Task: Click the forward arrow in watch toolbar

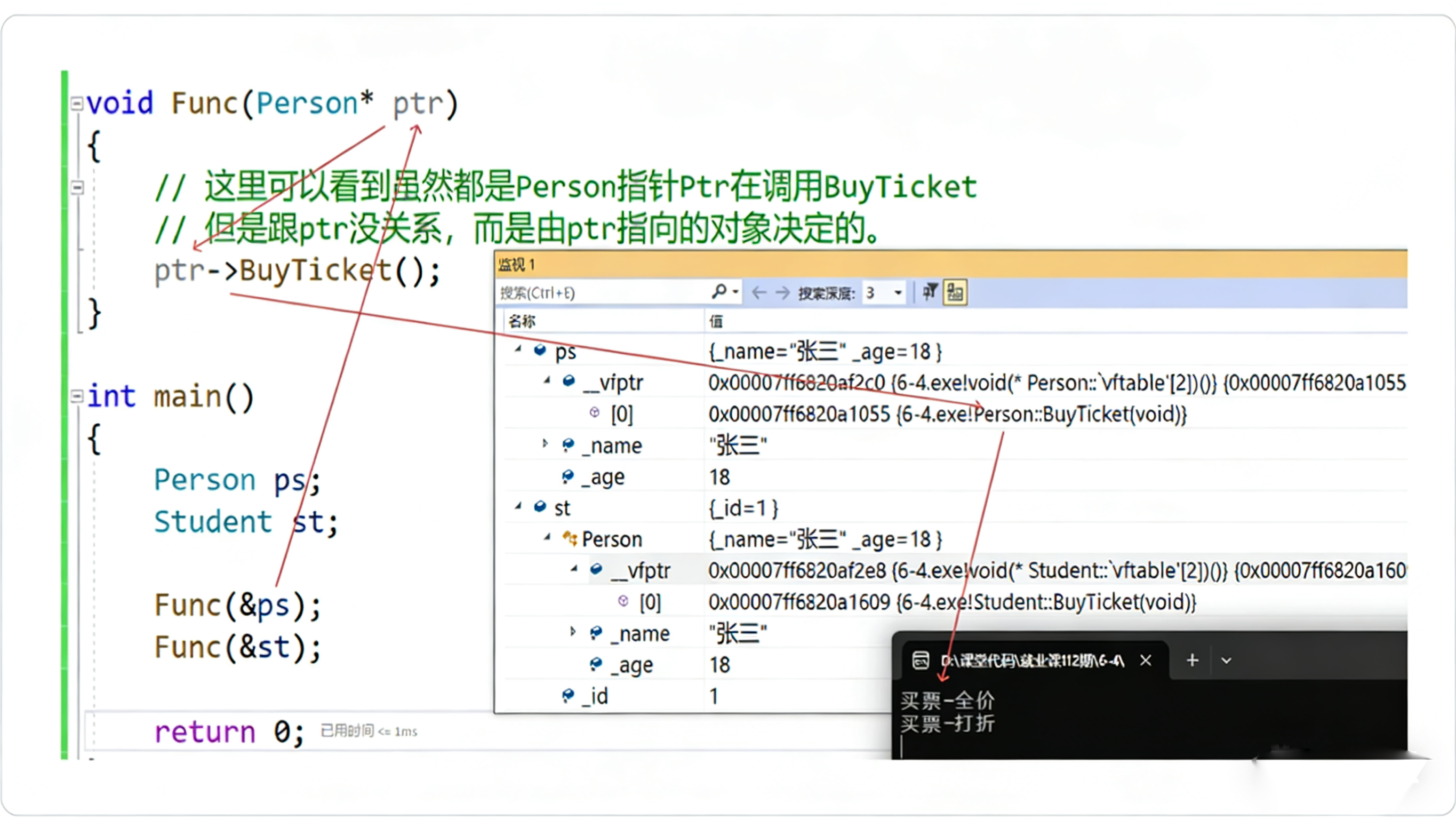Action: [782, 292]
